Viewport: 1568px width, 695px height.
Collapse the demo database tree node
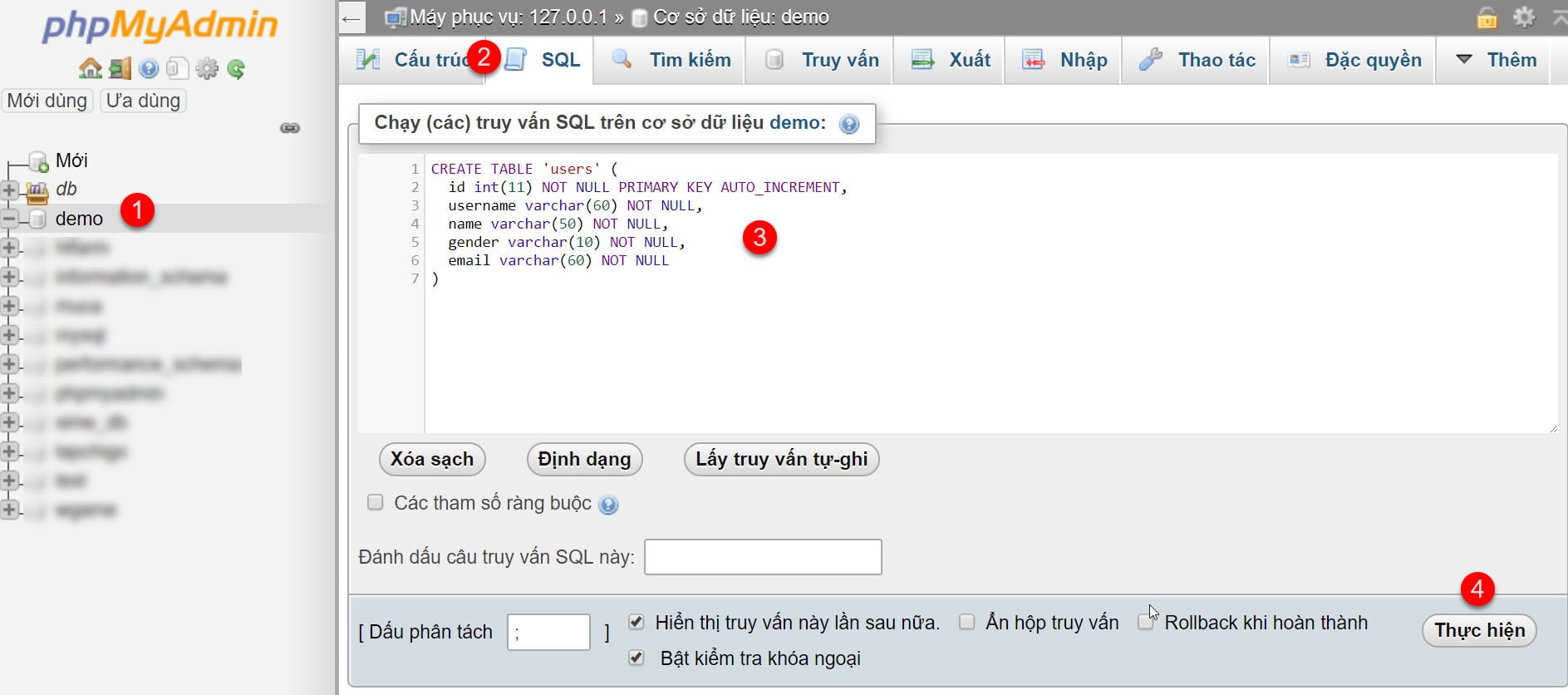10,219
